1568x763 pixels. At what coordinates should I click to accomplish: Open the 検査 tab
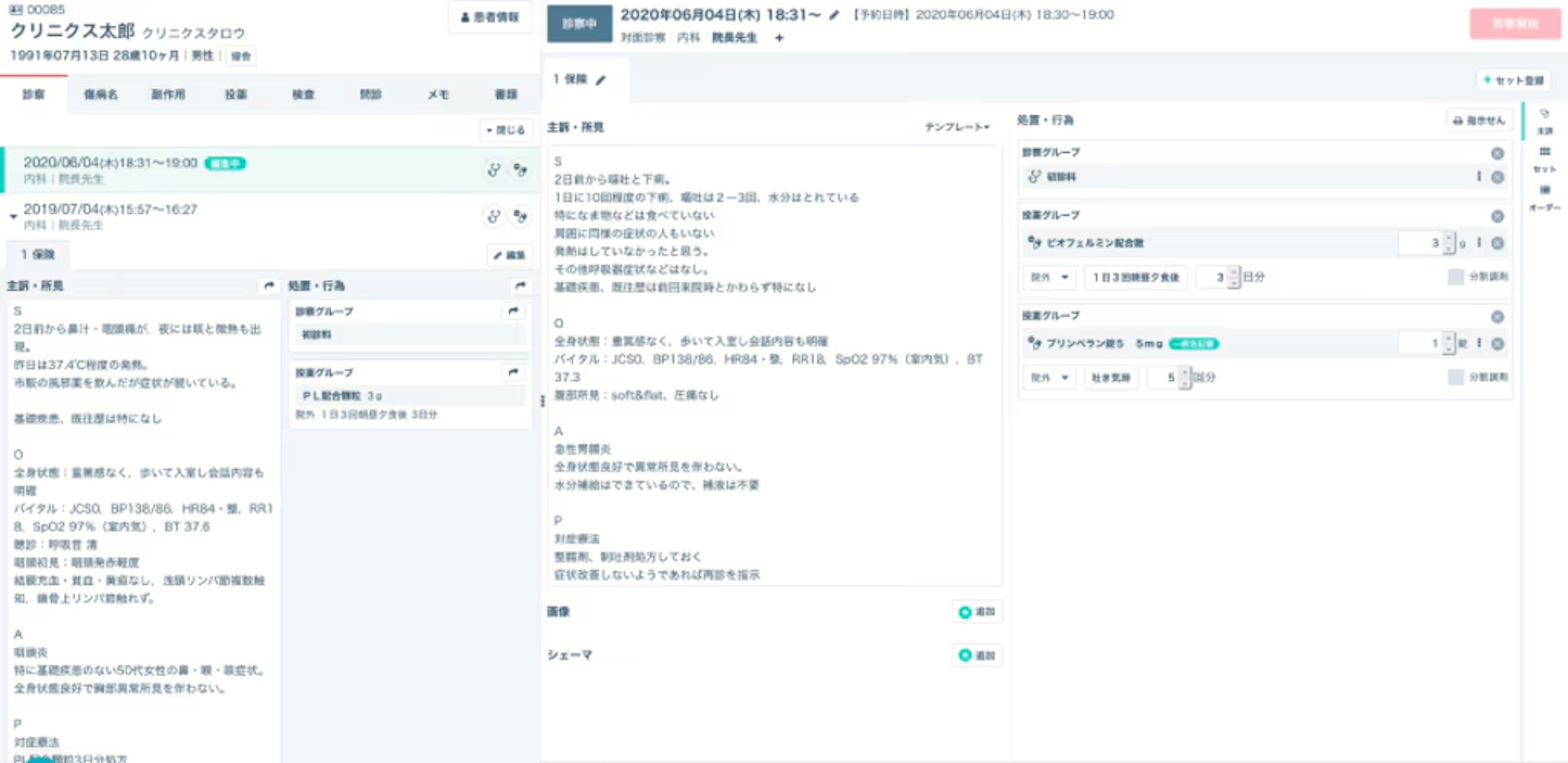click(x=303, y=94)
